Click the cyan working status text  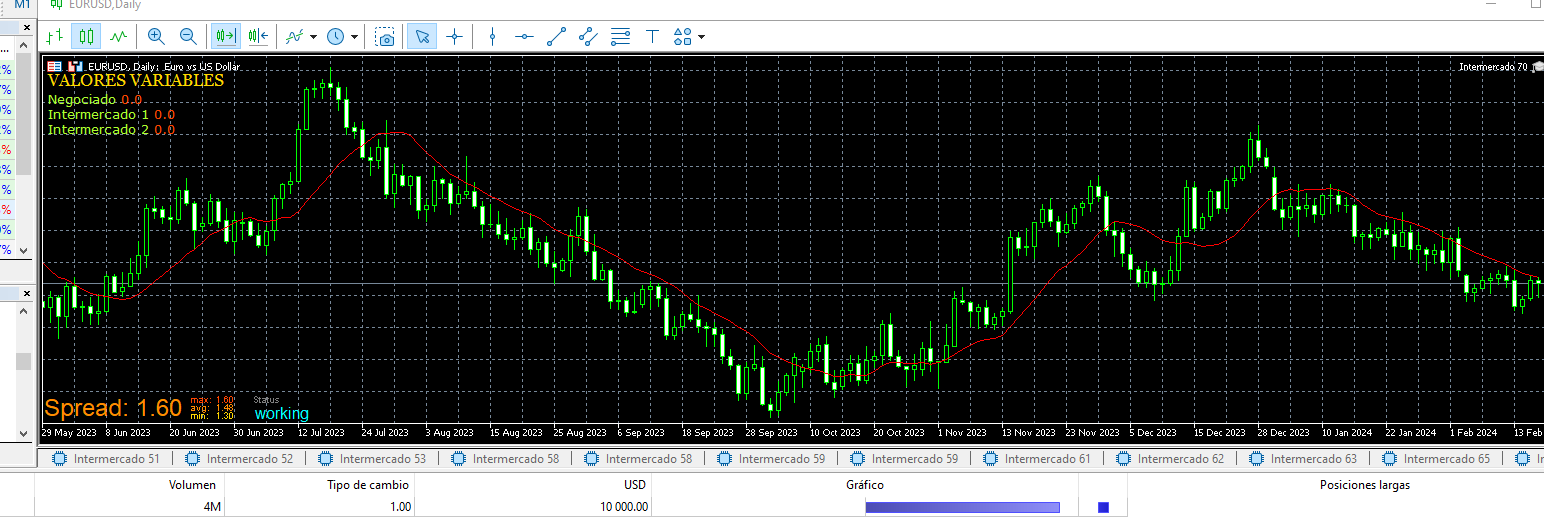(282, 414)
